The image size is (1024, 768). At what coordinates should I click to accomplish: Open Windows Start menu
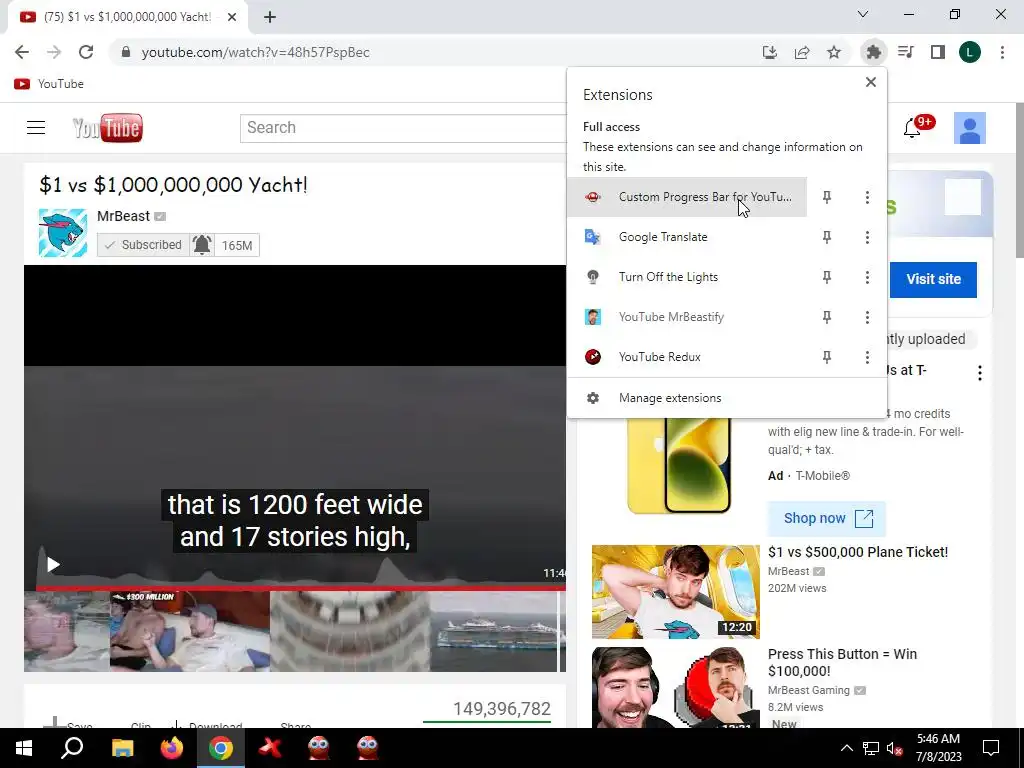pos(24,748)
